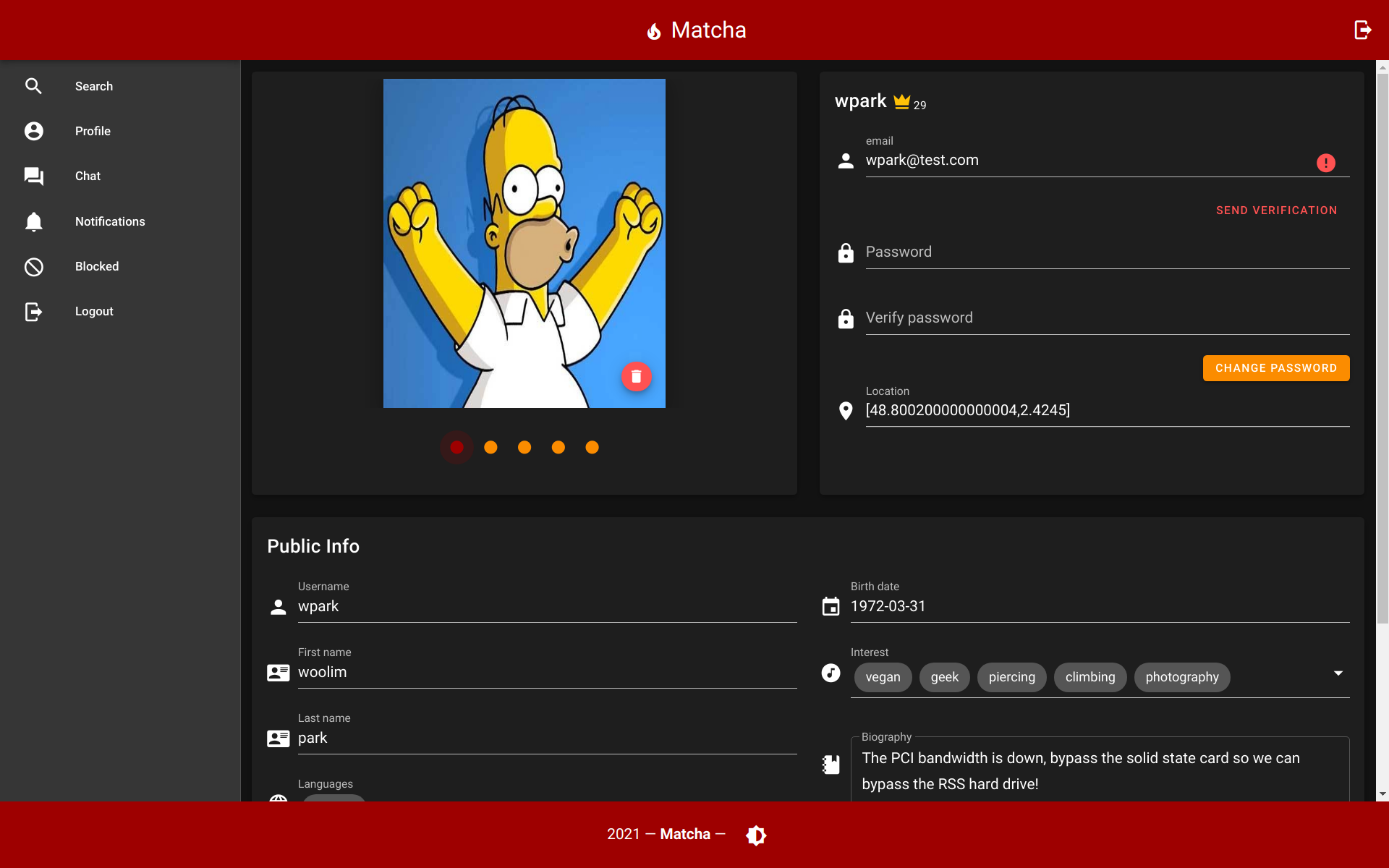Click the Send Verification link
This screenshot has height=868, width=1389.
tap(1276, 210)
